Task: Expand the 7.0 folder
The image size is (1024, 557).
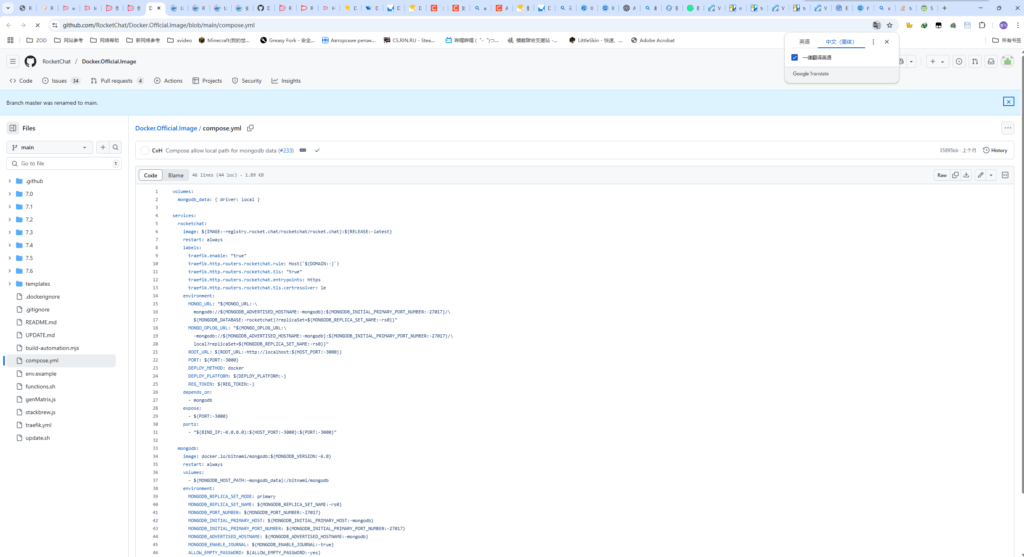Action: (10, 194)
